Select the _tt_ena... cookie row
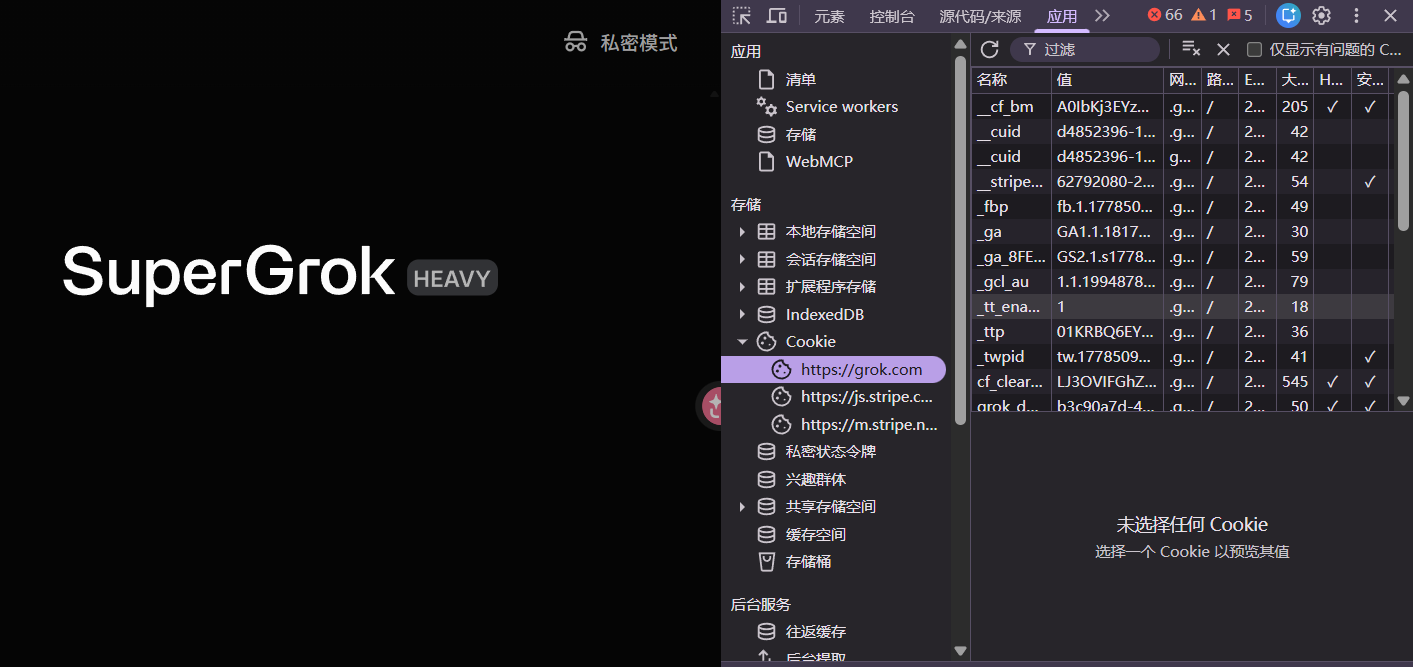 point(1182,306)
